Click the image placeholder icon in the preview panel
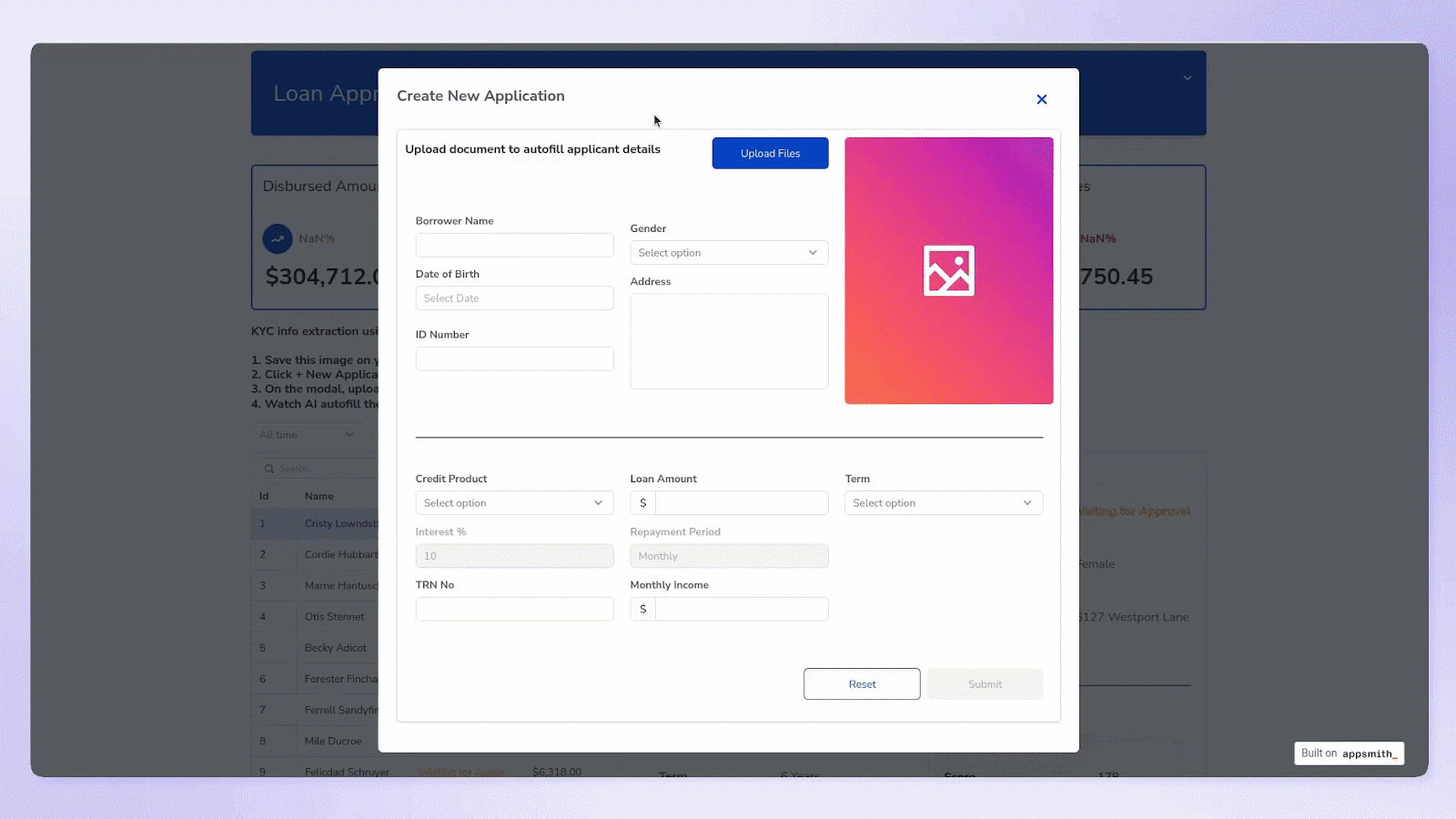 click(x=948, y=270)
